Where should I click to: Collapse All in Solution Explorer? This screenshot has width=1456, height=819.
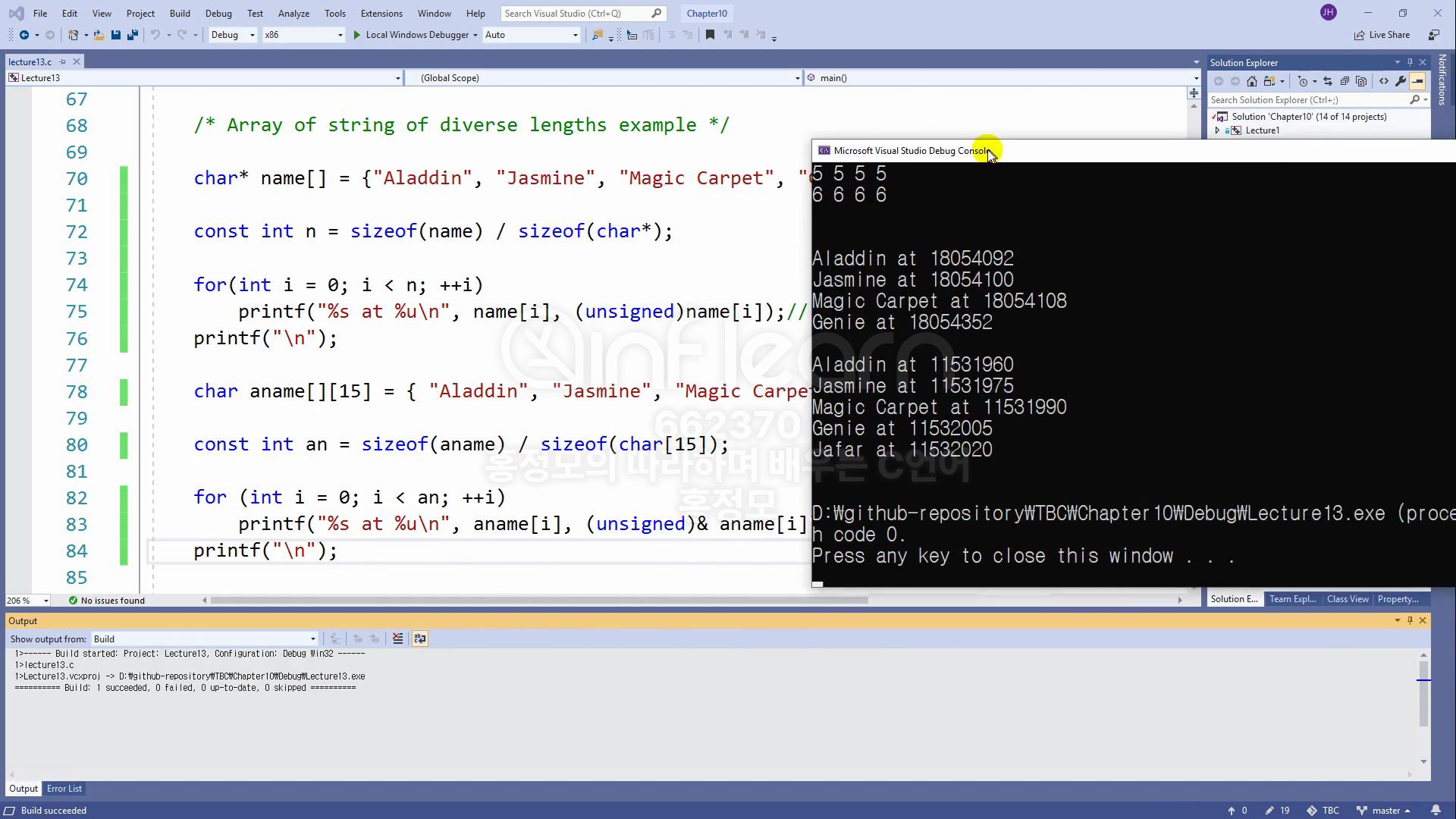coord(1345,81)
